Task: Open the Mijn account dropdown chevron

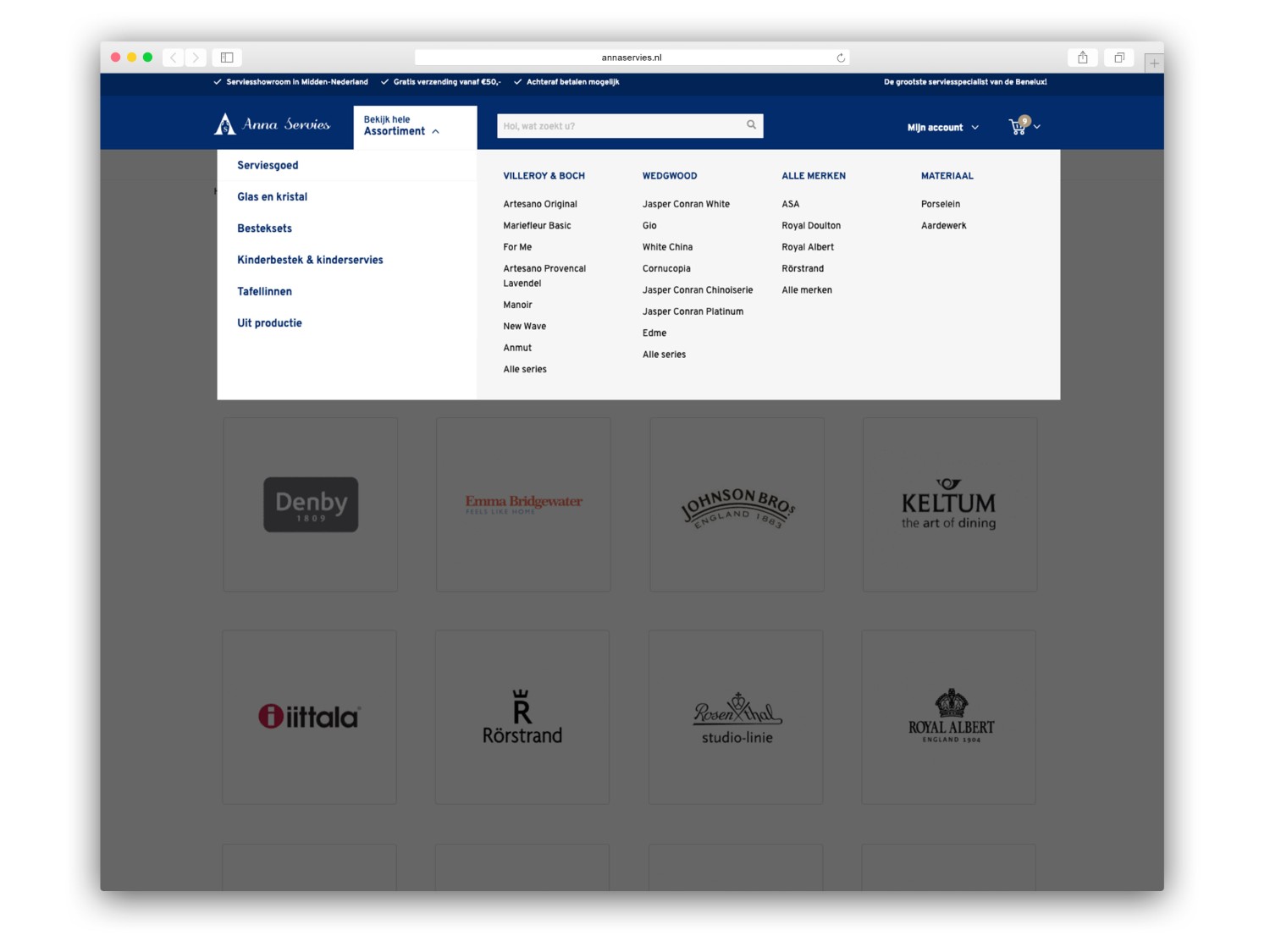Action: (975, 127)
